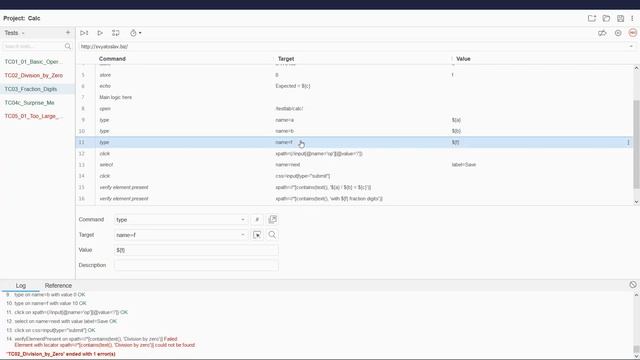Open an existing project folder
Screen dimensions: 640x360
click(x=606, y=18)
